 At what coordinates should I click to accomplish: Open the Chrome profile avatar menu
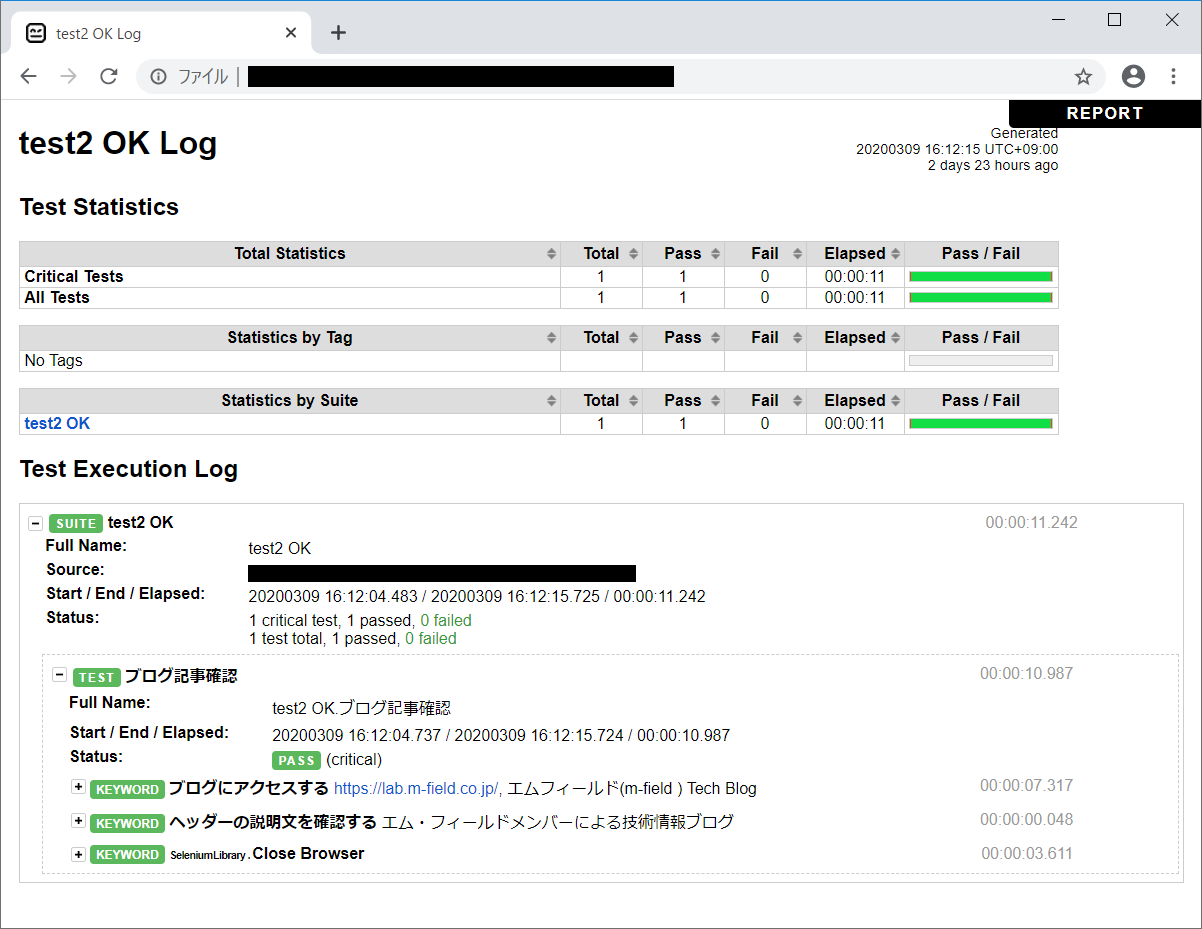[x=1133, y=76]
